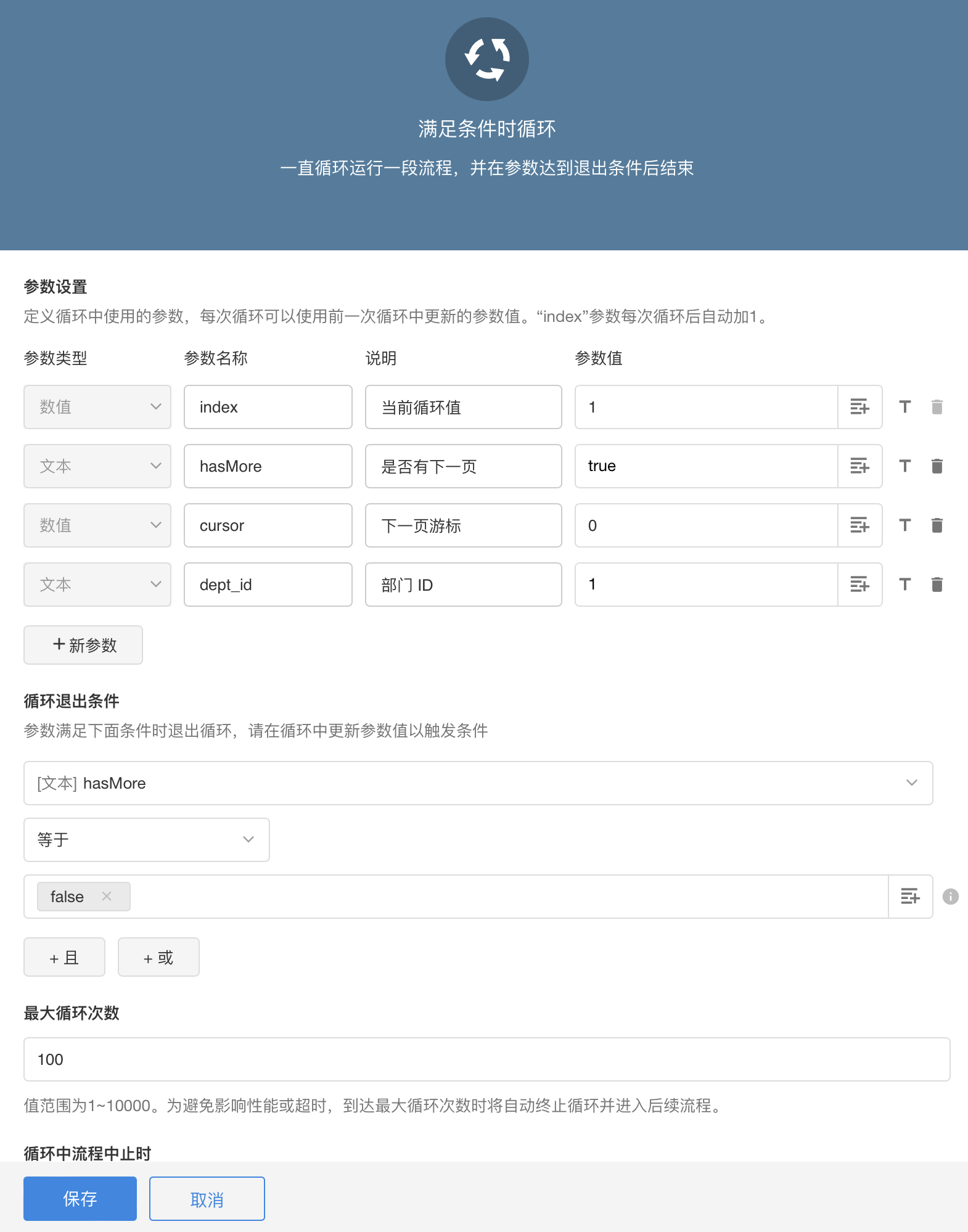
Task: Click insert-field icon in hasMore value row
Action: (x=859, y=466)
